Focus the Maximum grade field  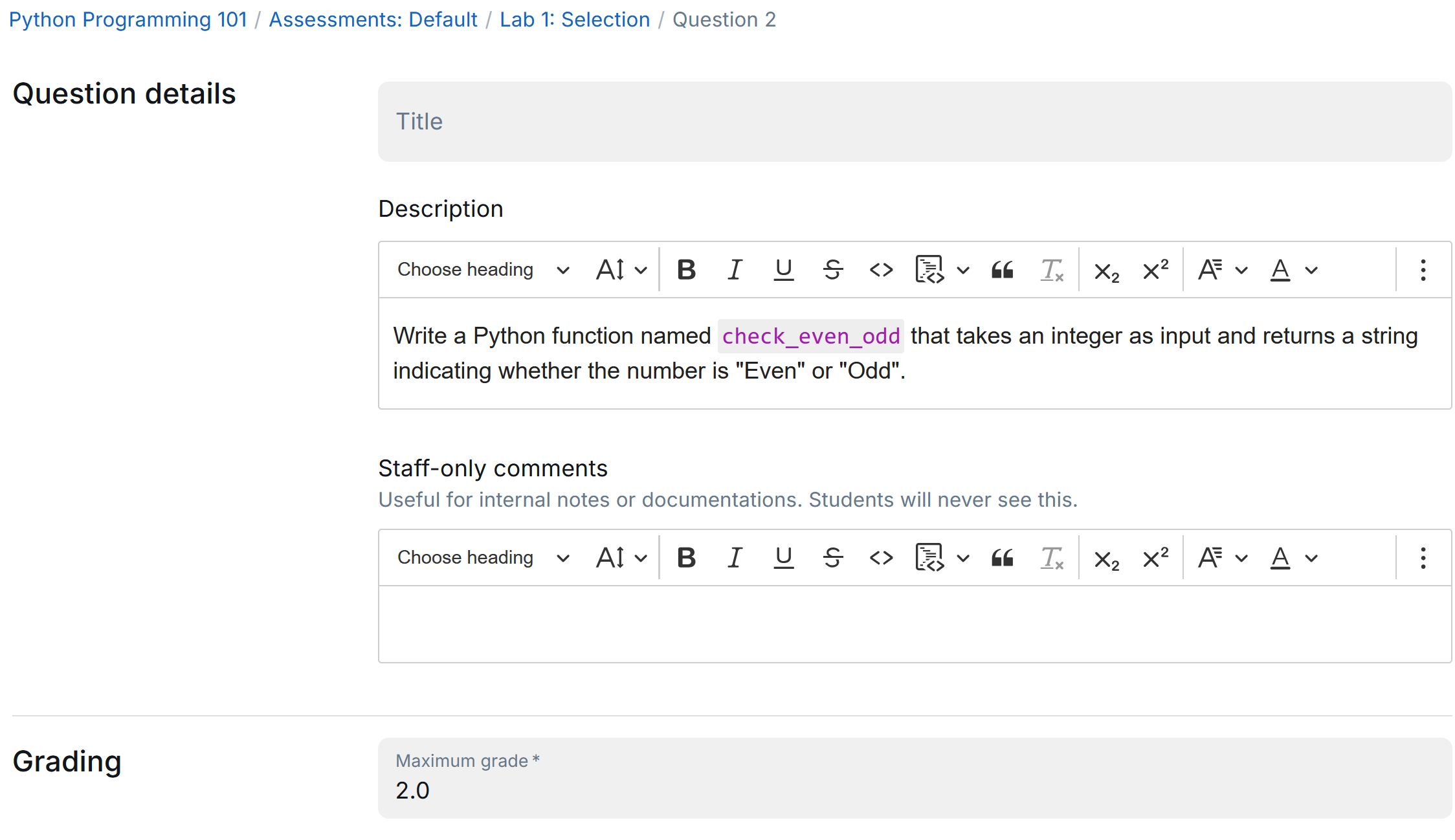(915, 778)
